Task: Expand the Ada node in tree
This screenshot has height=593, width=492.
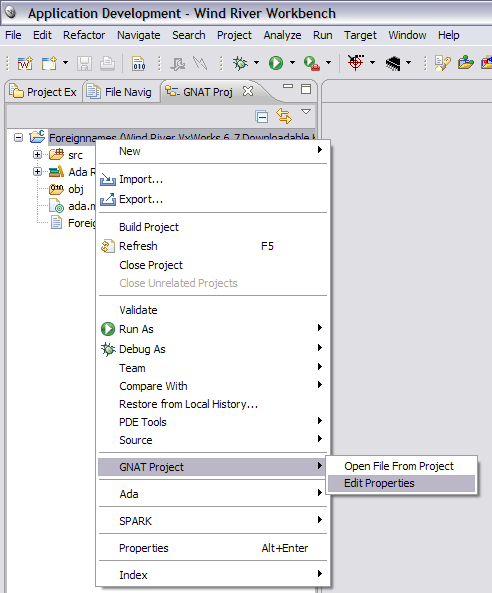Action: 37,172
